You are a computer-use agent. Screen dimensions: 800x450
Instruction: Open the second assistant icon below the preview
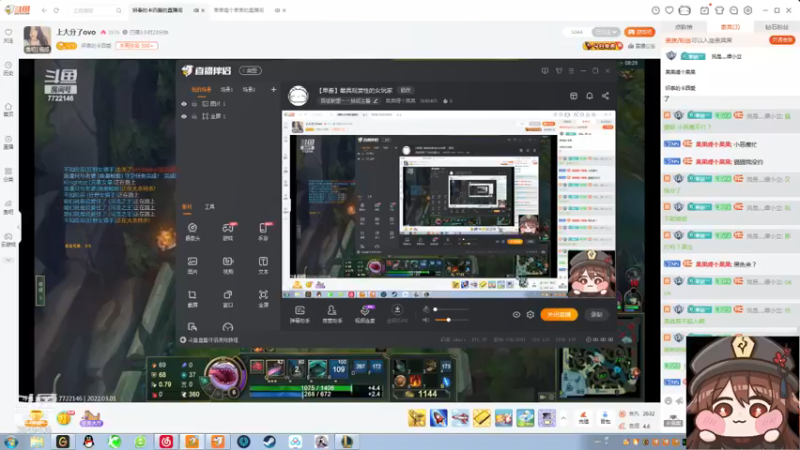click(332, 310)
